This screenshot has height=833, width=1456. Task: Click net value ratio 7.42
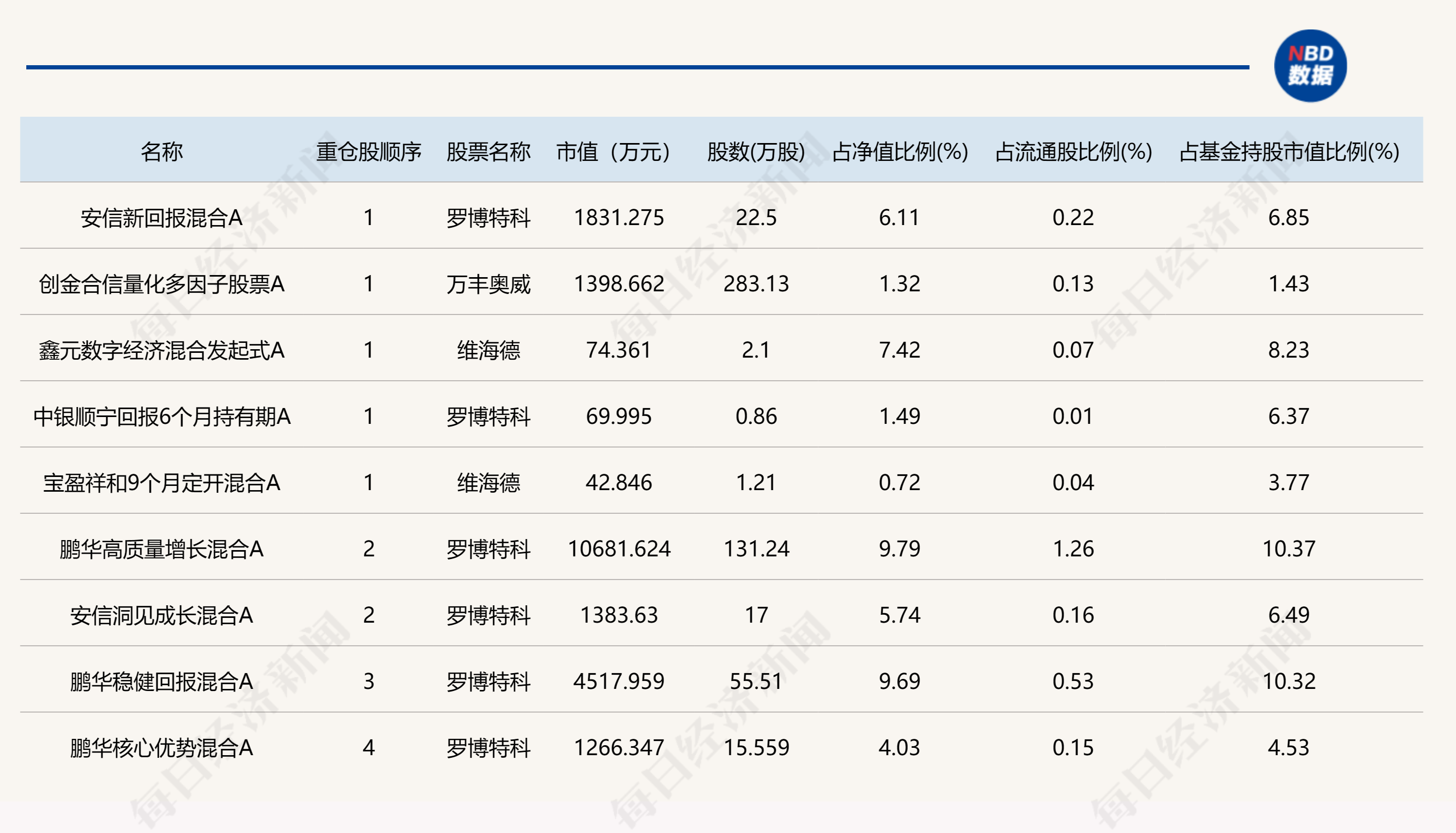click(x=900, y=350)
